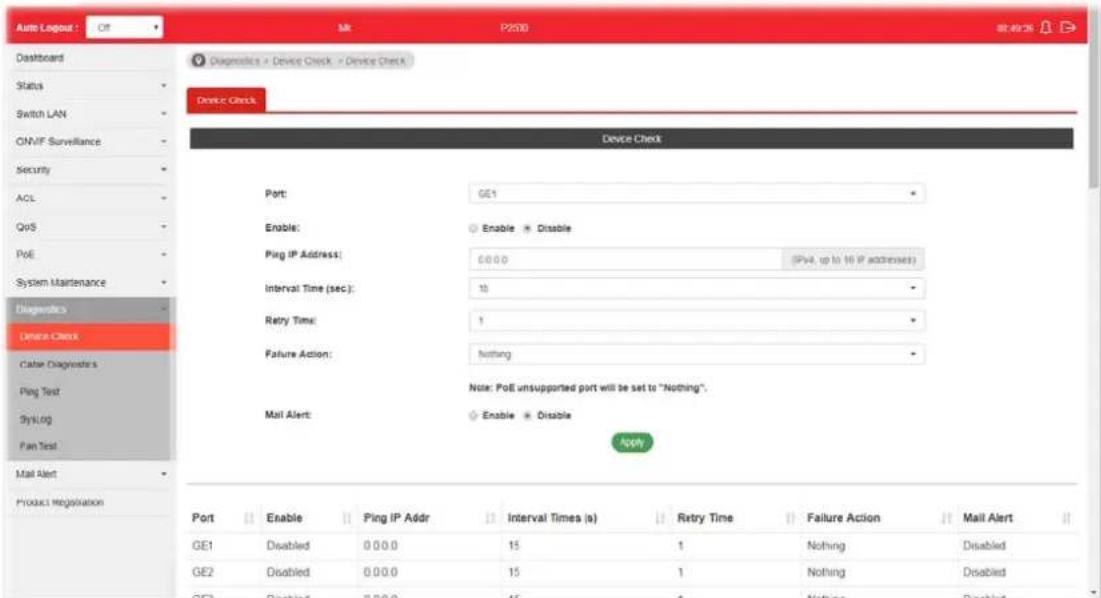Expand the Switch LAN sidebar menu

tap(90, 114)
